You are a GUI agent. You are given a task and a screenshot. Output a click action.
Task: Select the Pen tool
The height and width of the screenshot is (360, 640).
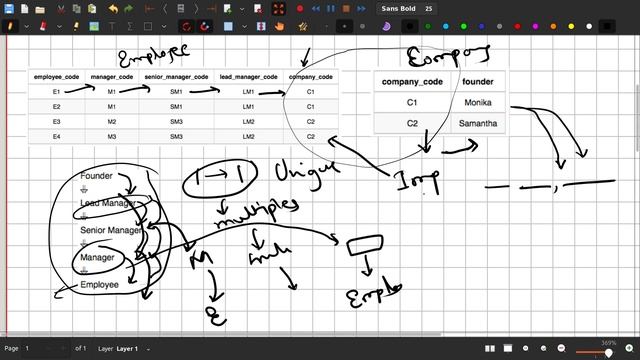tap(10, 27)
